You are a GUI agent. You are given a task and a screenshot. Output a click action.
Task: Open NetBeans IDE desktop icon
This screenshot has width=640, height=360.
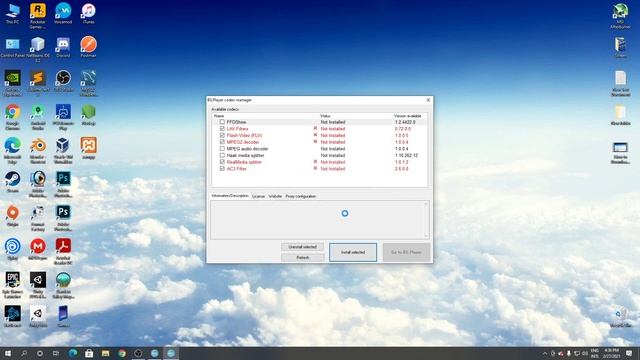point(38,49)
